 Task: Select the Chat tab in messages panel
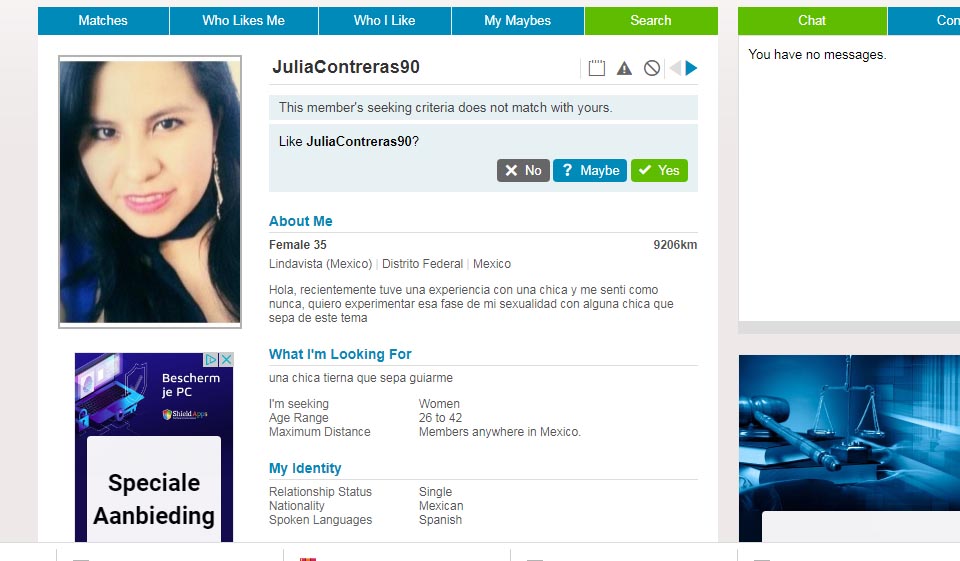(811, 21)
